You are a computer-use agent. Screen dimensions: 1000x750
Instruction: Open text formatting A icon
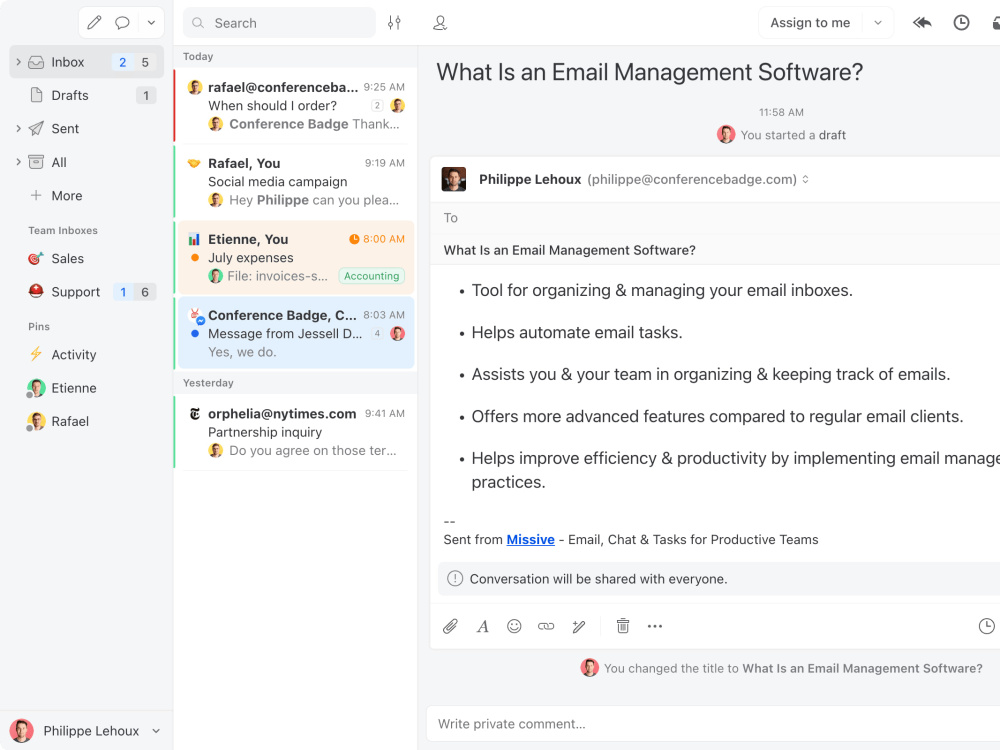click(483, 626)
